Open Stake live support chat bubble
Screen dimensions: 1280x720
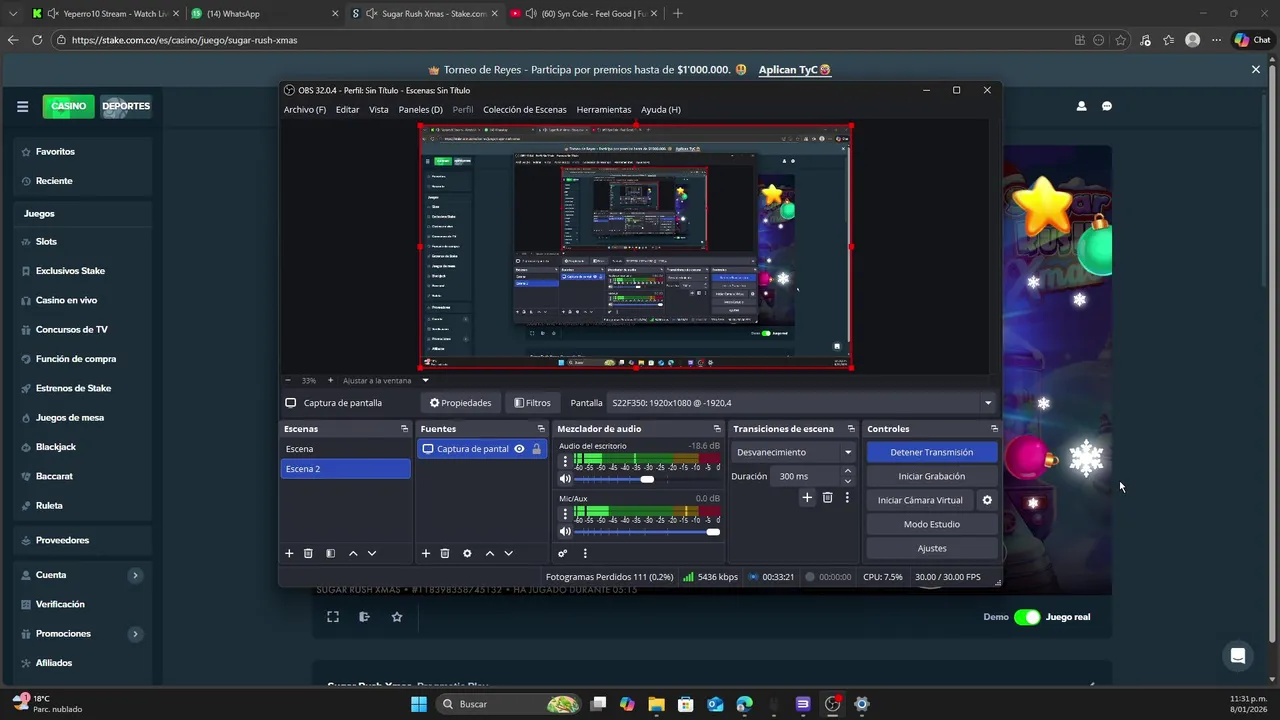click(1238, 656)
